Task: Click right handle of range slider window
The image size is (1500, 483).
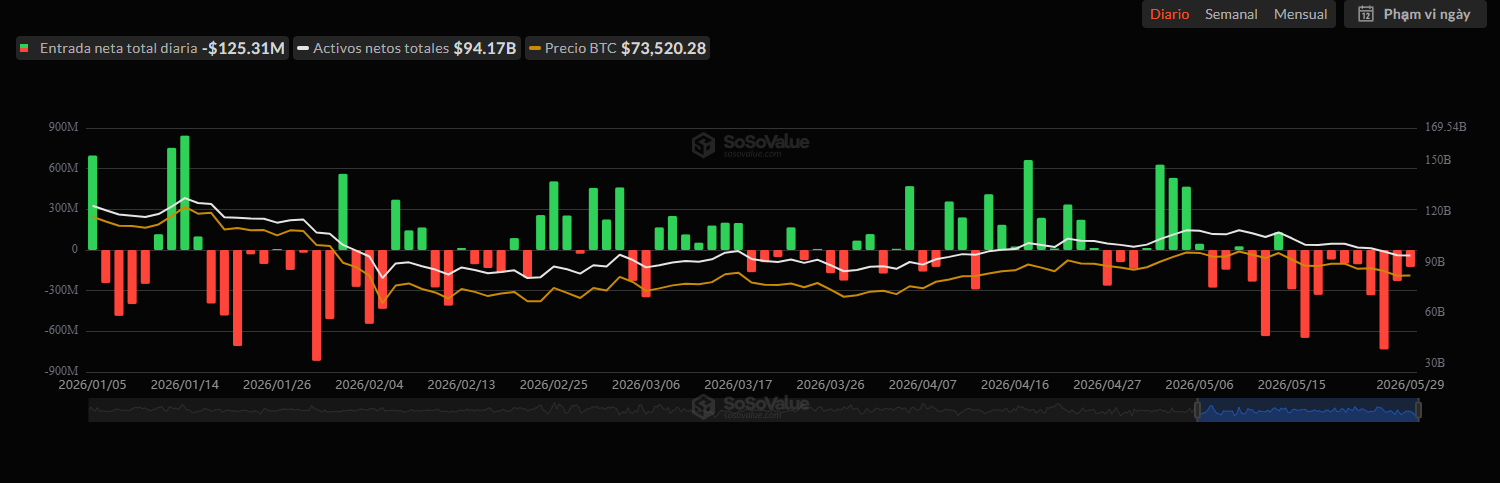Action: pyautogui.click(x=1417, y=410)
